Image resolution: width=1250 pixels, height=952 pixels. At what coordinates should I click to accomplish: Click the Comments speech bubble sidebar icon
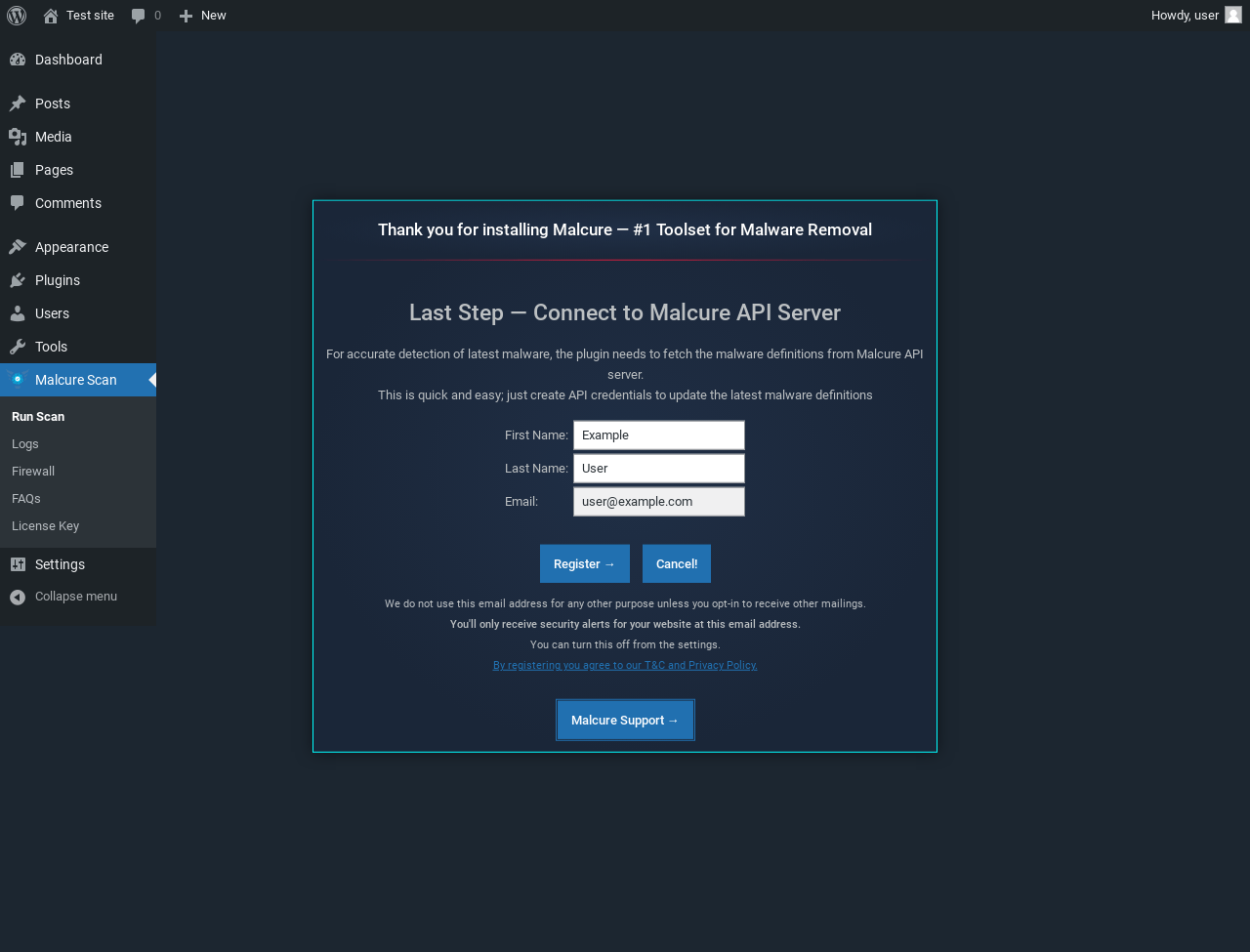18,203
